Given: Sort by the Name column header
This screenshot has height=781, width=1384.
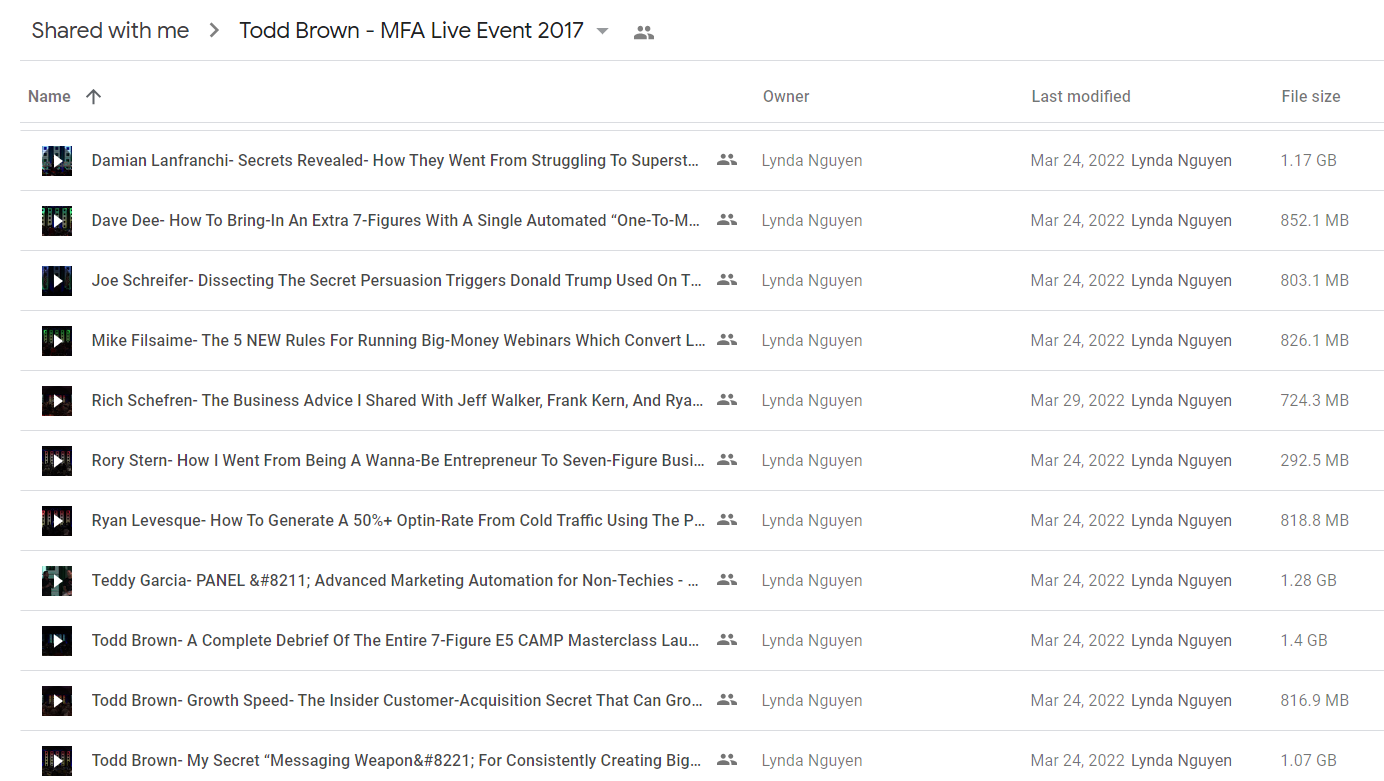Looking at the screenshot, I should click(x=49, y=97).
